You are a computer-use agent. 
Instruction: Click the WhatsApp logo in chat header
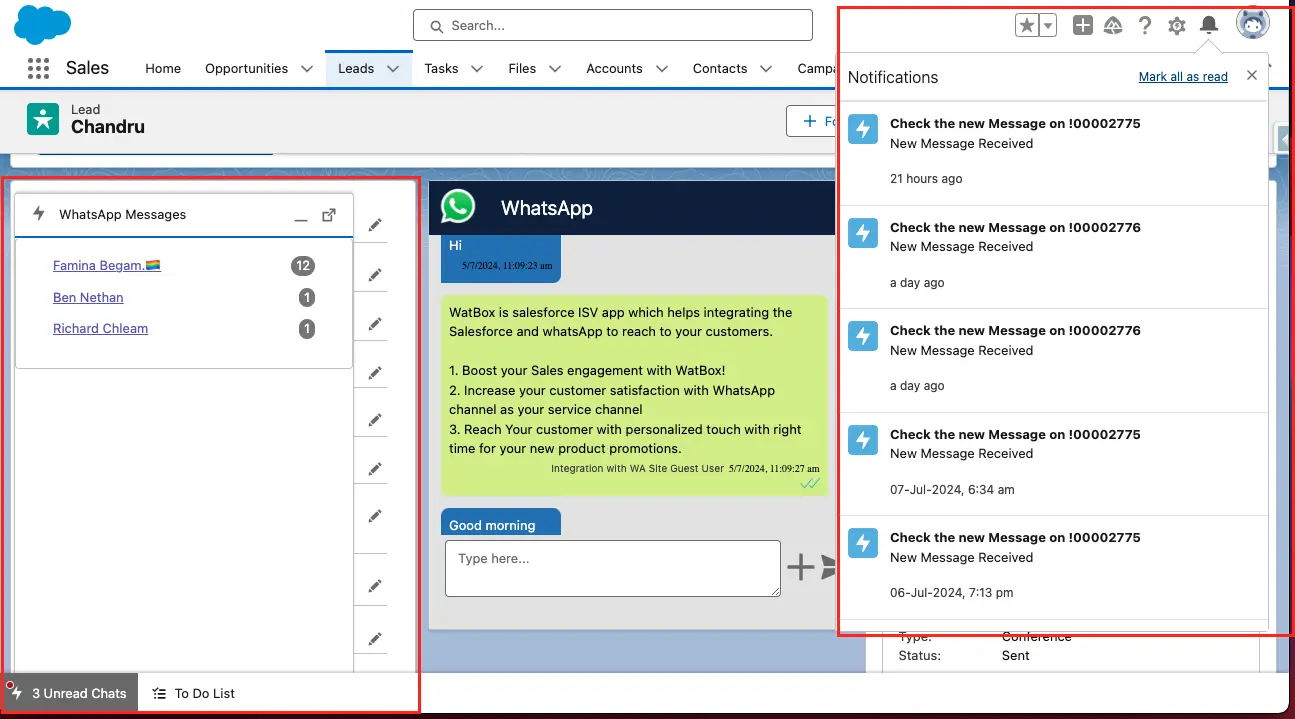coord(458,207)
